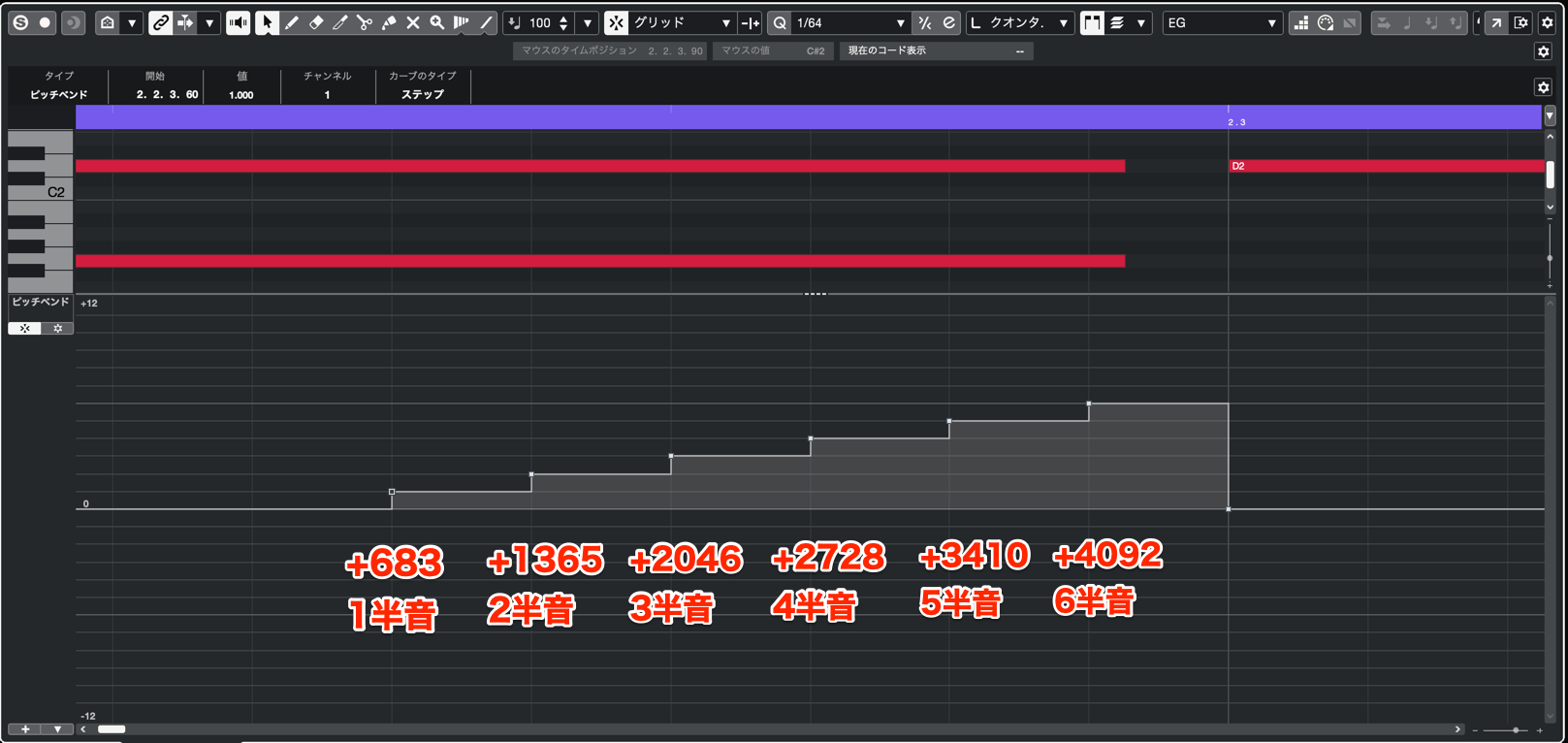This screenshot has width=1568, height=743.
Task: Edit the start value 2. 2. 3. 60
Action: click(167, 95)
